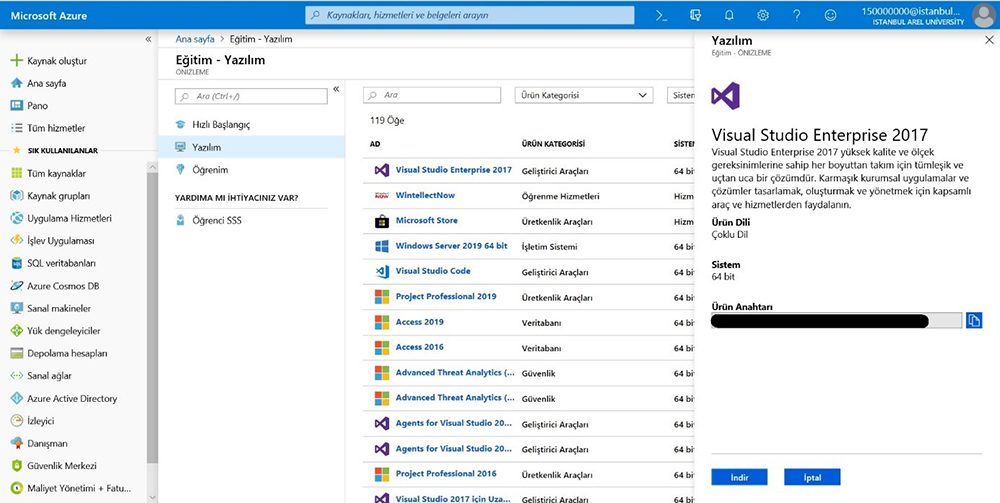Open the feedback smiley icon

pos(830,15)
